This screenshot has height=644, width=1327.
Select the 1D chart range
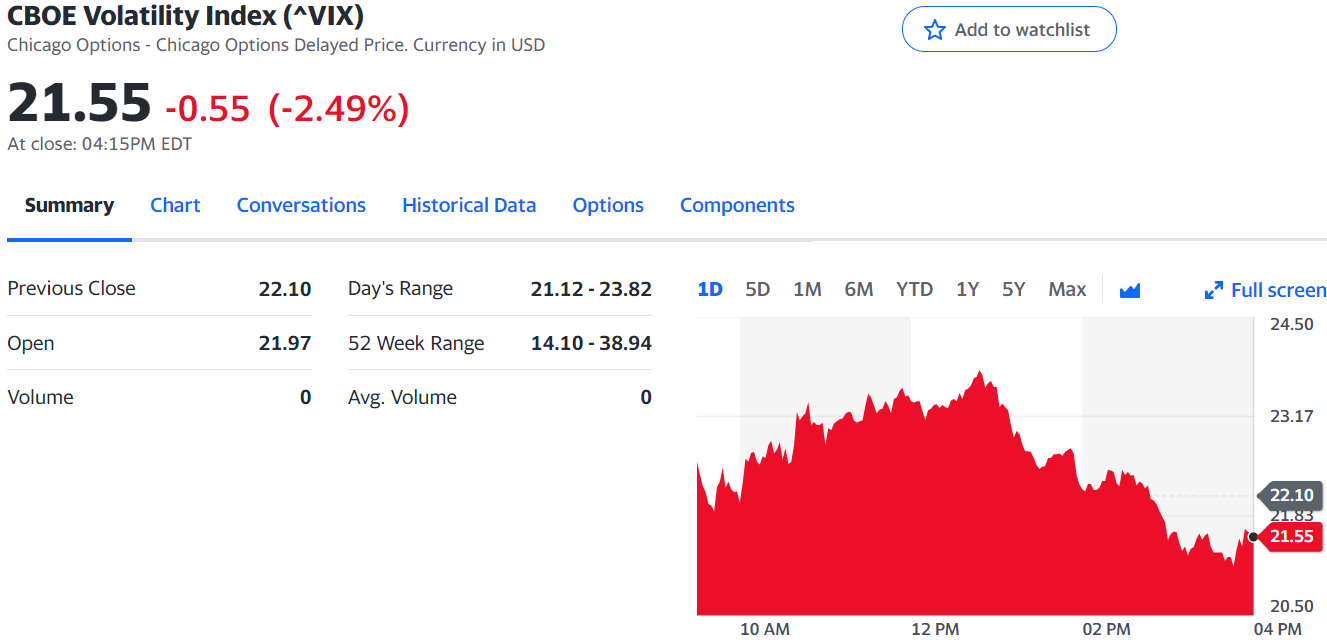coord(710,289)
